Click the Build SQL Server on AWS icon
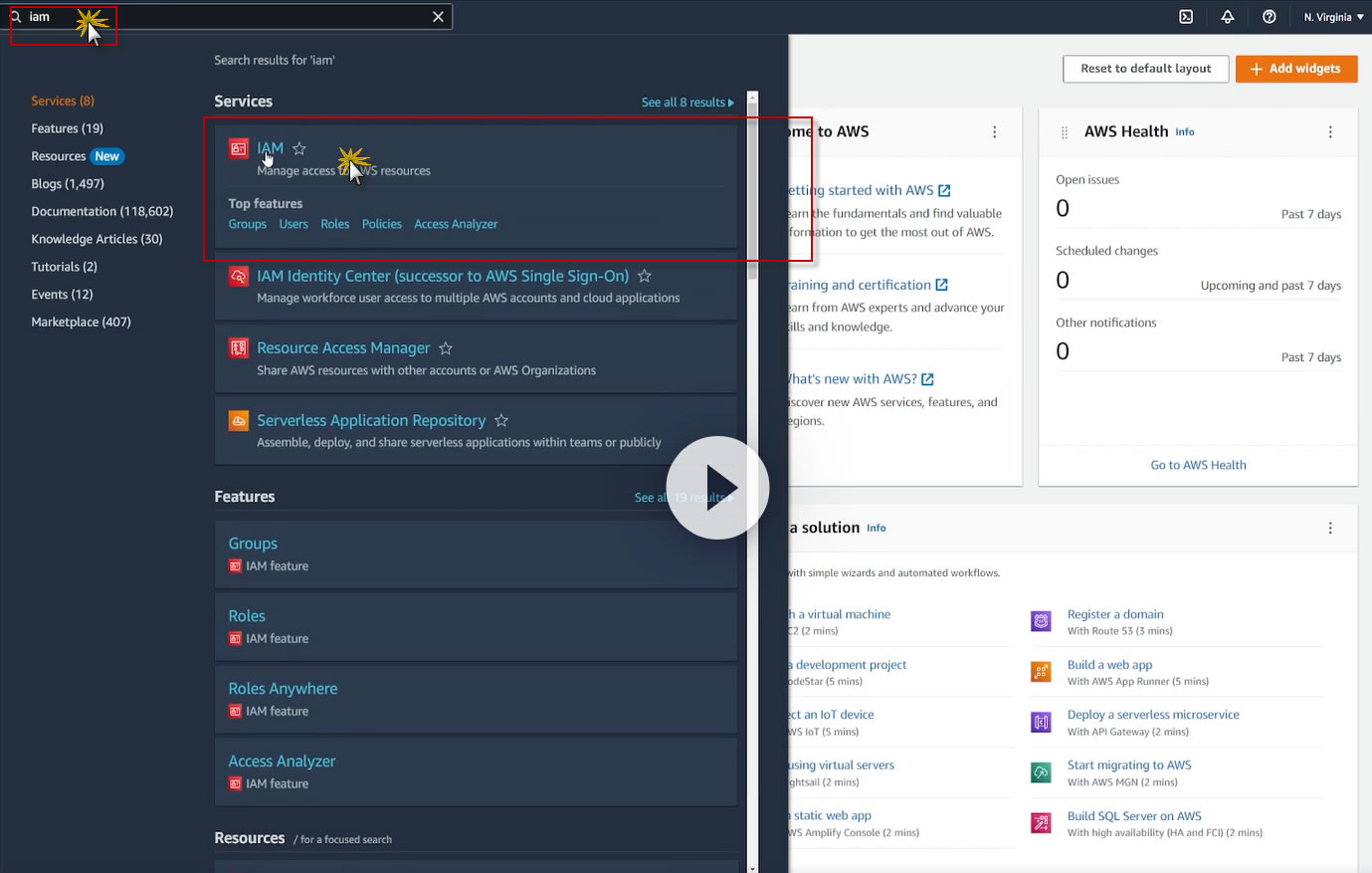The image size is (1372, 873). tap(1041, 822)
